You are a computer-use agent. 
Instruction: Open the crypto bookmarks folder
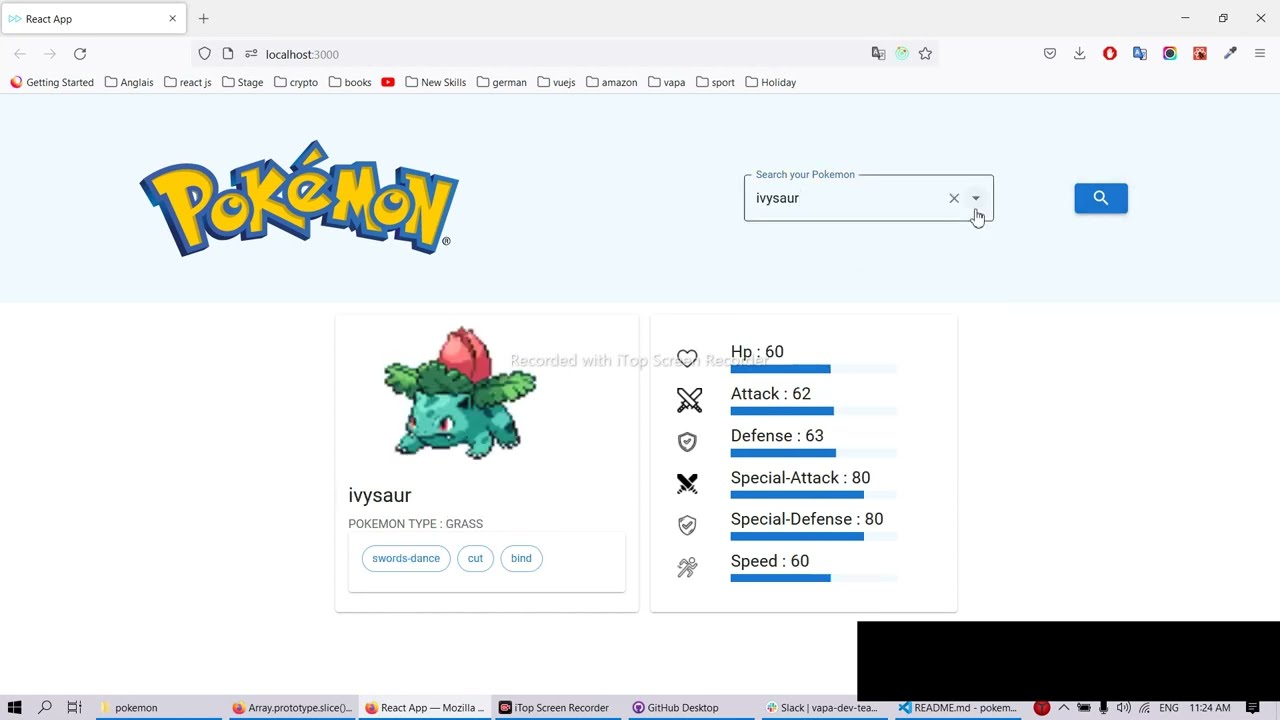click(296, 82)
